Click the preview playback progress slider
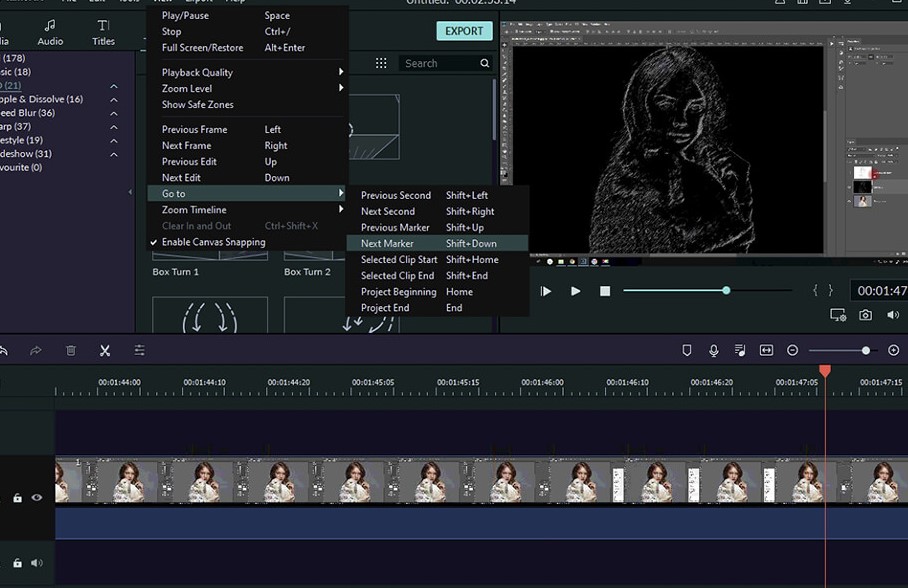 [708, 291]
